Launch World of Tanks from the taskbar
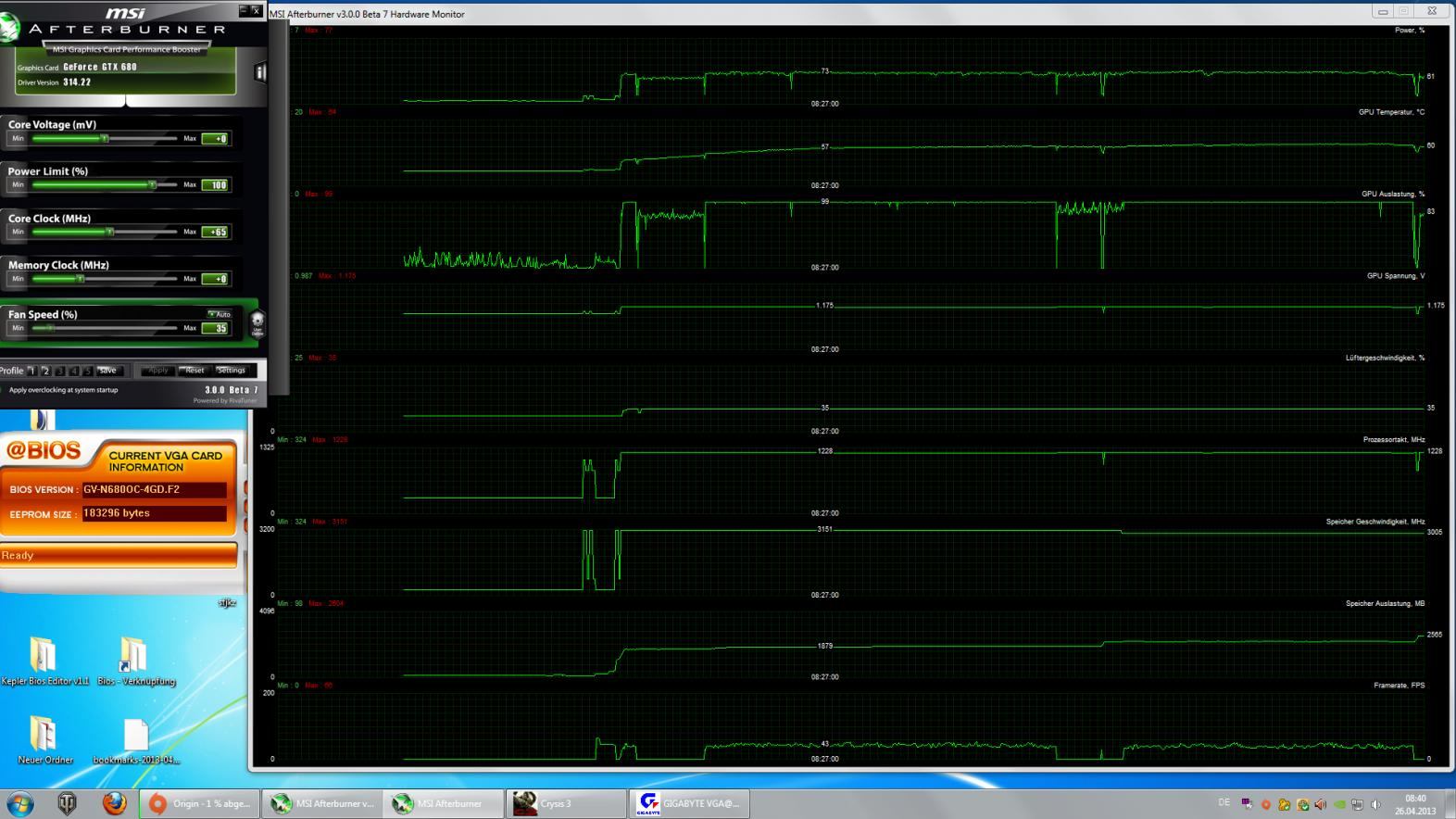Image resolution: width=1456 pixels, height=819 pixels. click(67, 803)
